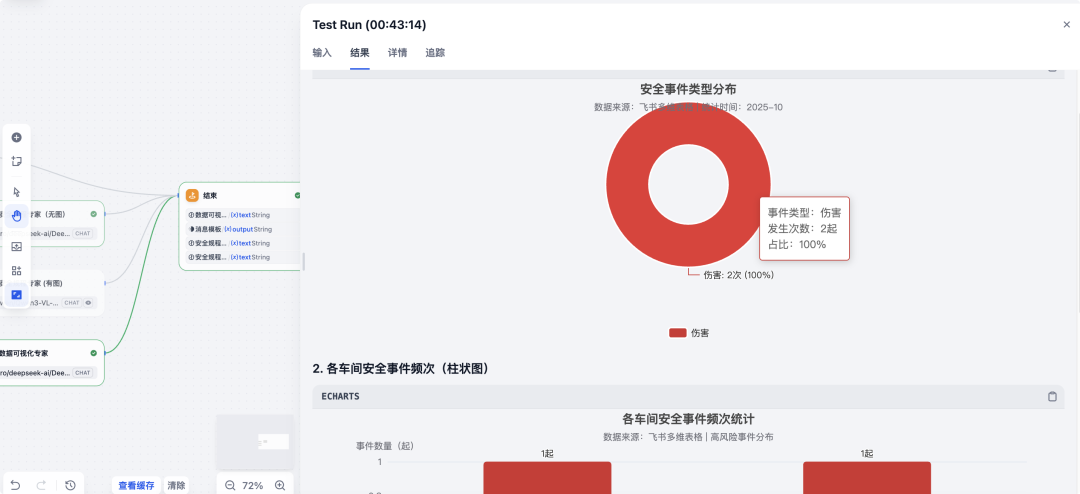This screenshot has height=494, width=1080.
Task: Click the green check on 专家（无图）node
Action: coord(94,214)
